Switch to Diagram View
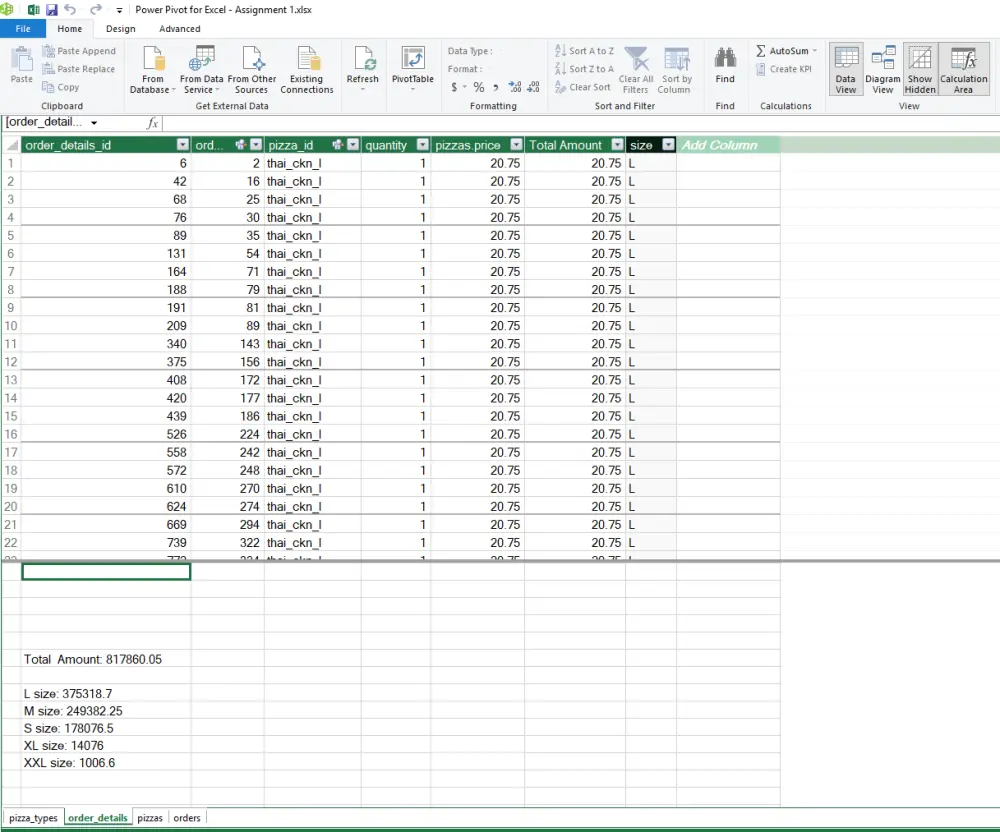 (x=883, y=70)
